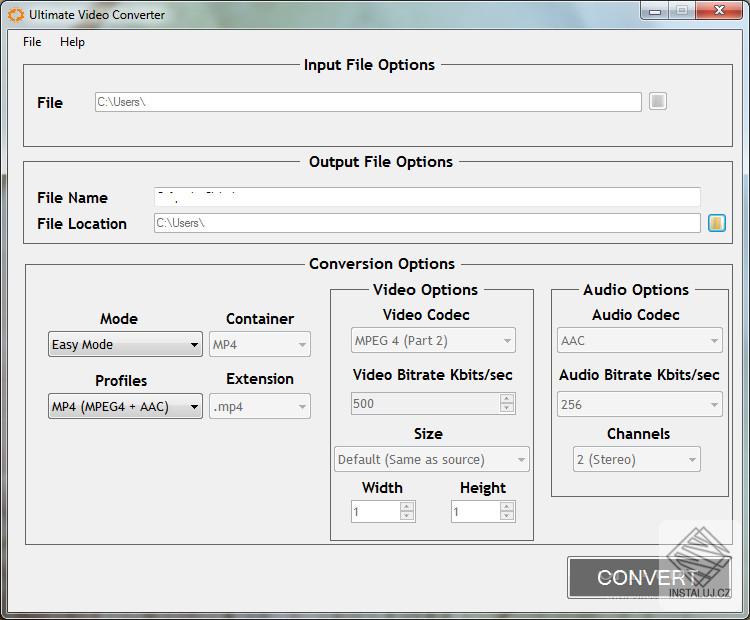The width and height of the screenshot is (750, 620).
Task: Open the Channels dropdown 2 (Stereo)
Action: click(x=637, y=459)
